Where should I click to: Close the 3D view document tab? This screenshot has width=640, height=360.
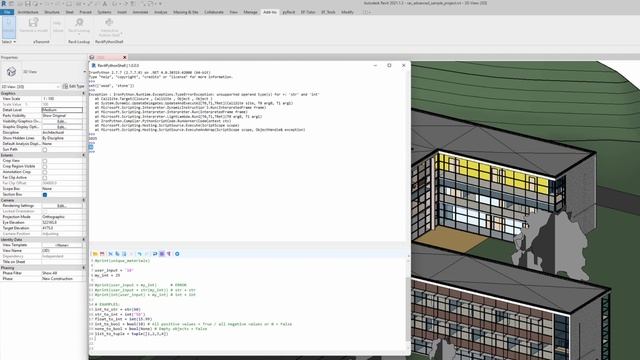click(124, 58)
